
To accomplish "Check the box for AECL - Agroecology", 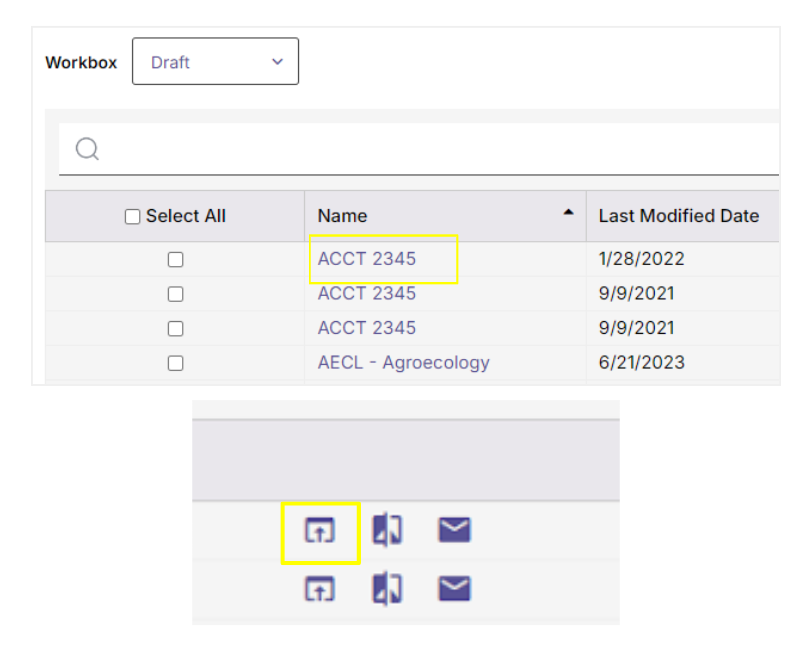I will click(175, 363).
